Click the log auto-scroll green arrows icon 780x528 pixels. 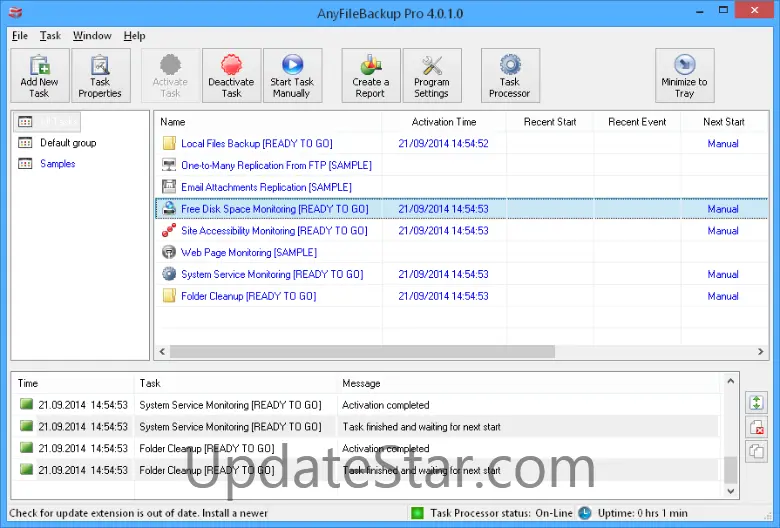(756, 403)
